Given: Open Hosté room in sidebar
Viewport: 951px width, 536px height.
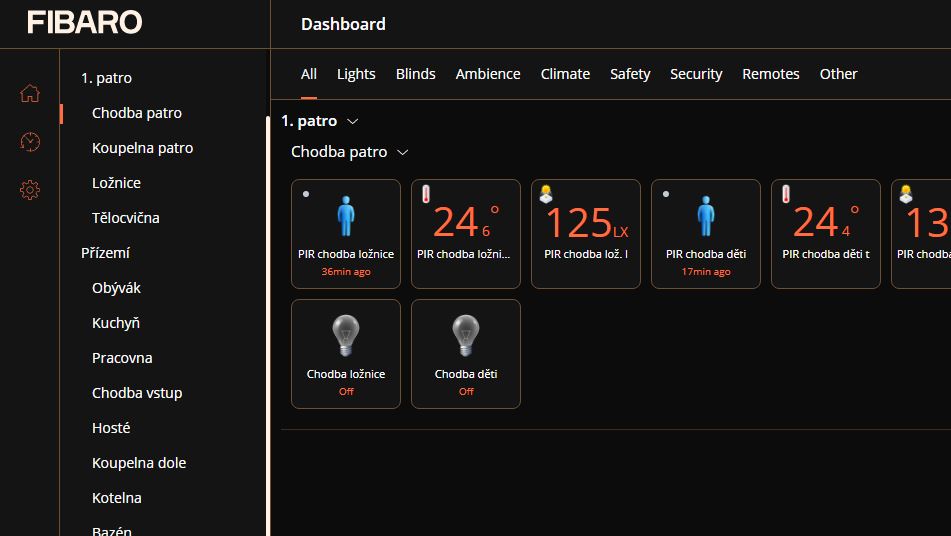Looking at the screenshot, I should [x=110, y=428].
